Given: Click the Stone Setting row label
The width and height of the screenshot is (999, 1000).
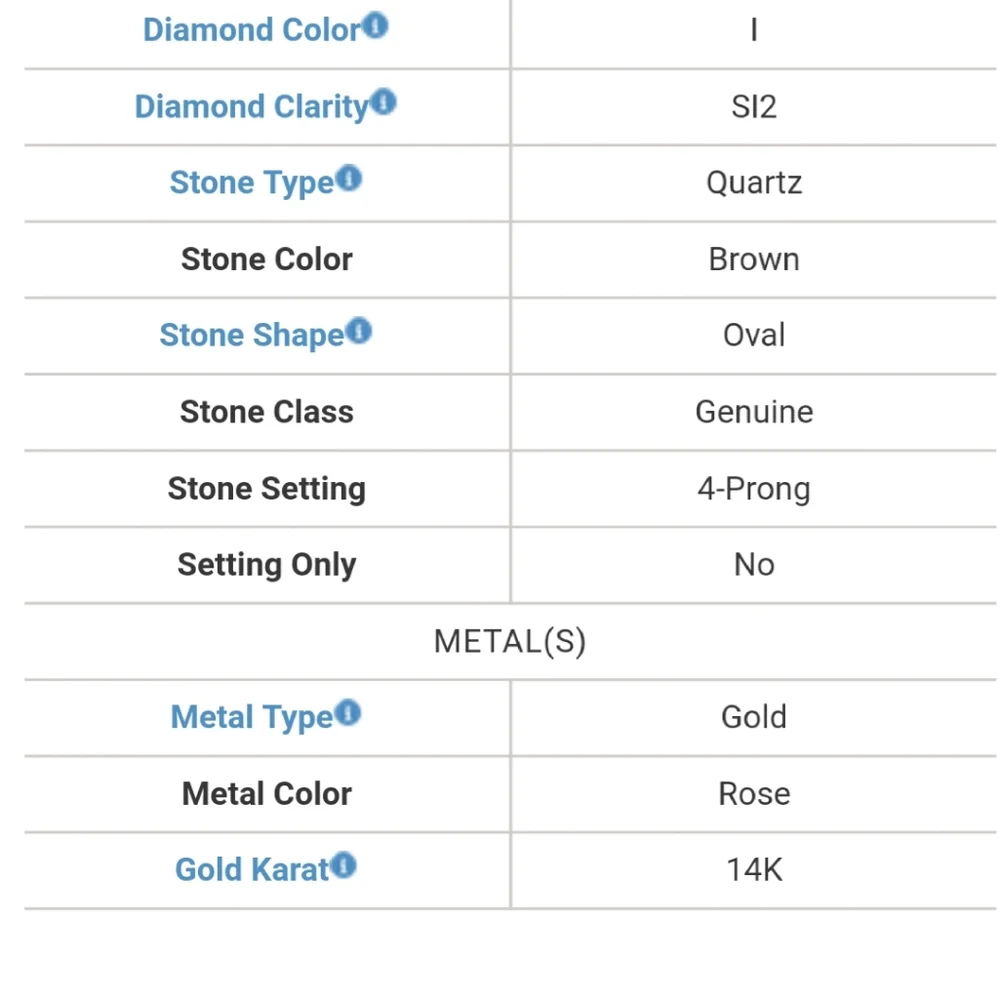Looking at the screenshot, I should coord(267,489).
